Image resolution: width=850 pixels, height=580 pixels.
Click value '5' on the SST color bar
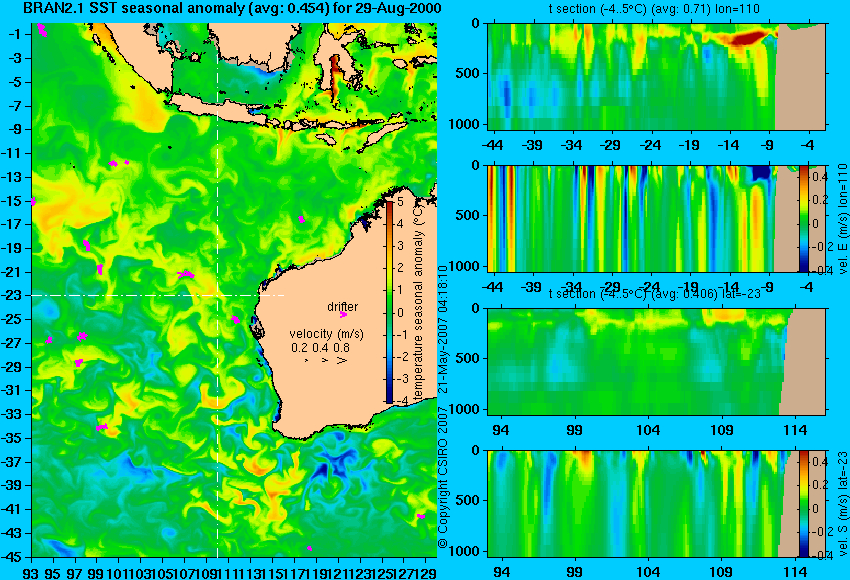(x=401, y=202)
